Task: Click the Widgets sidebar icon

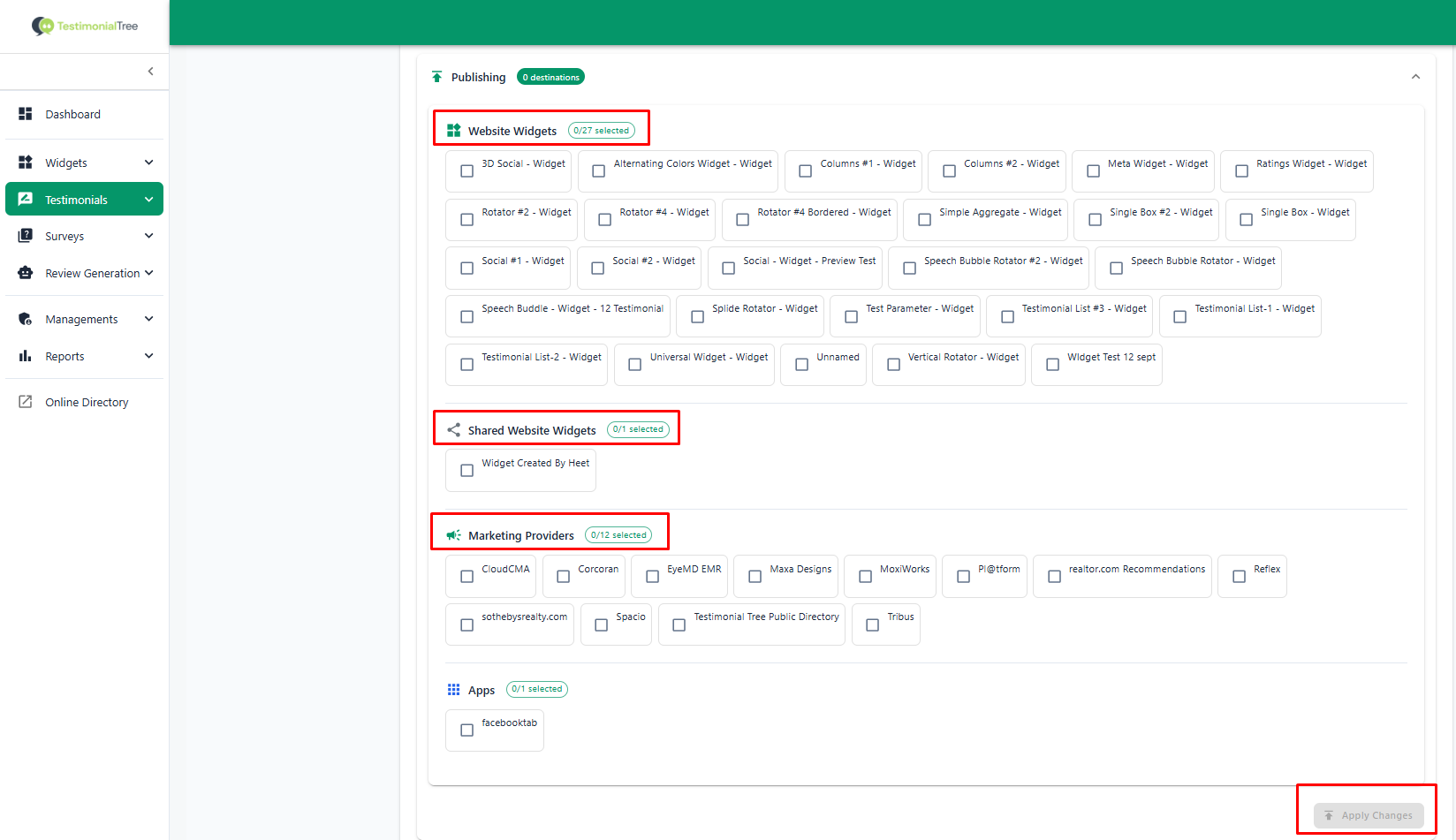Action: (x=26, y=163)
